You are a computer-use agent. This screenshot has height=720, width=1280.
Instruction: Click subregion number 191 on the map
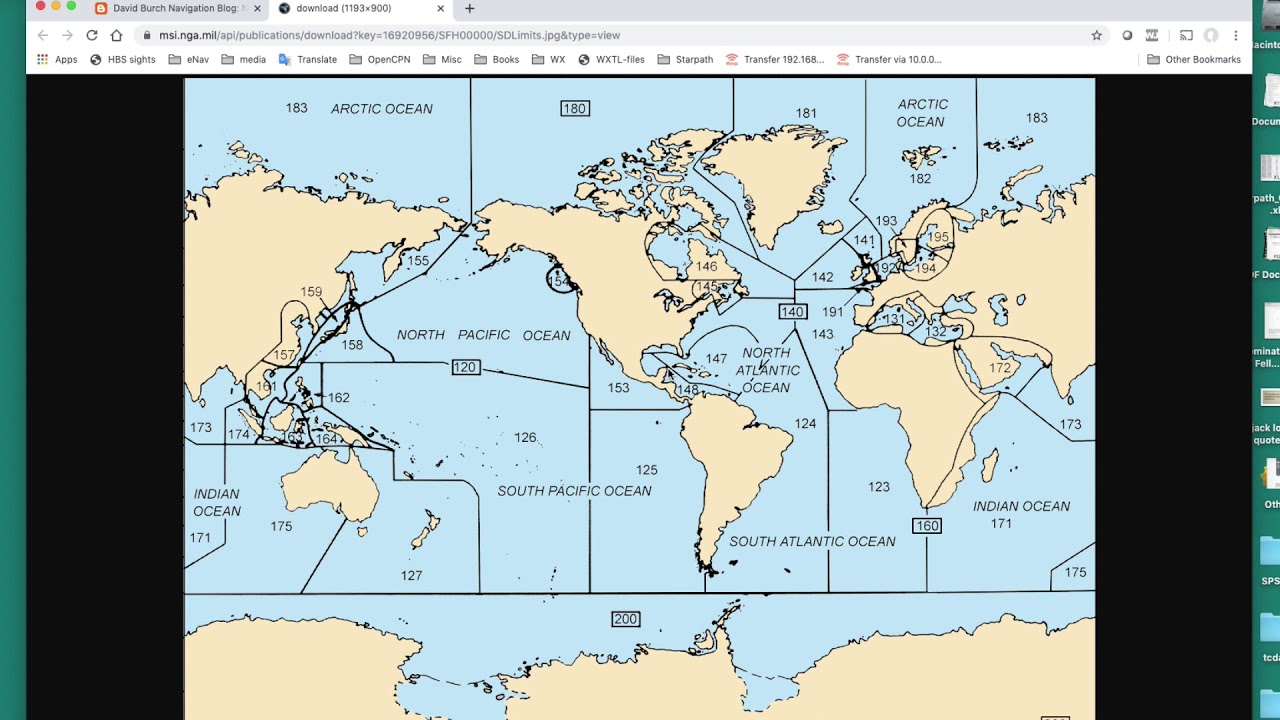pos(832,312)
